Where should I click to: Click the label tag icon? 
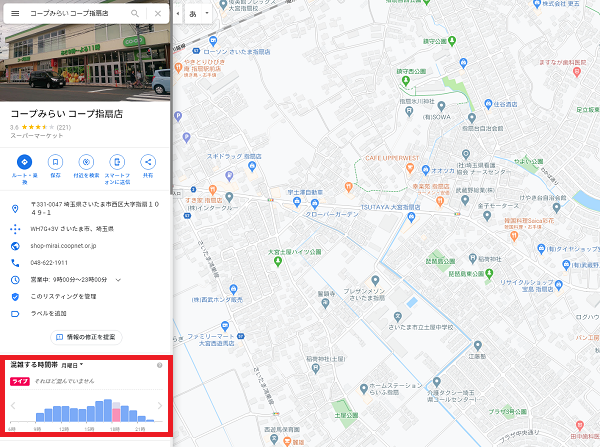pyautogui.click(x=15, y=314)
